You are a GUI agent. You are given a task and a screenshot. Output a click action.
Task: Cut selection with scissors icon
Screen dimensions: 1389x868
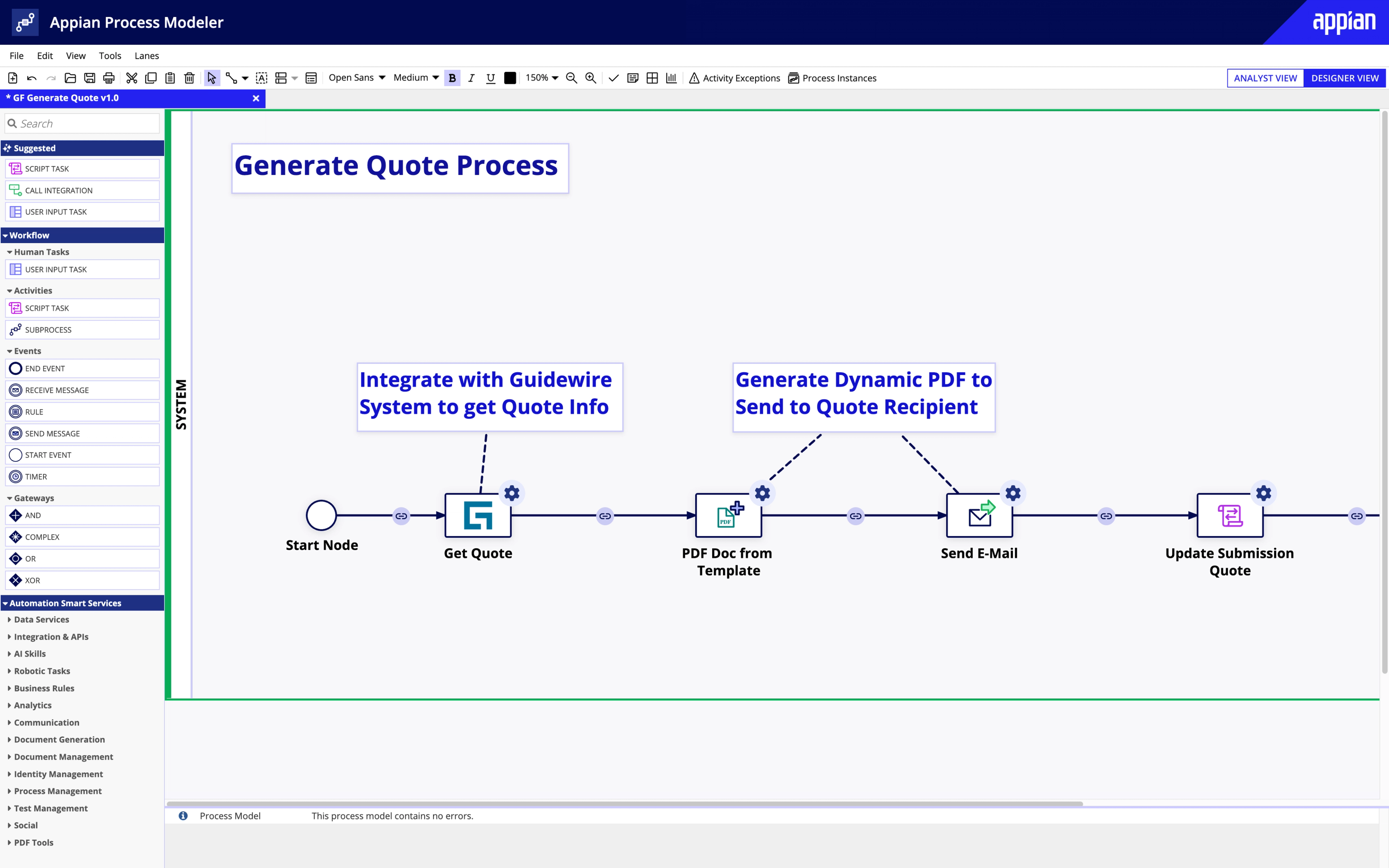[132, 78]
